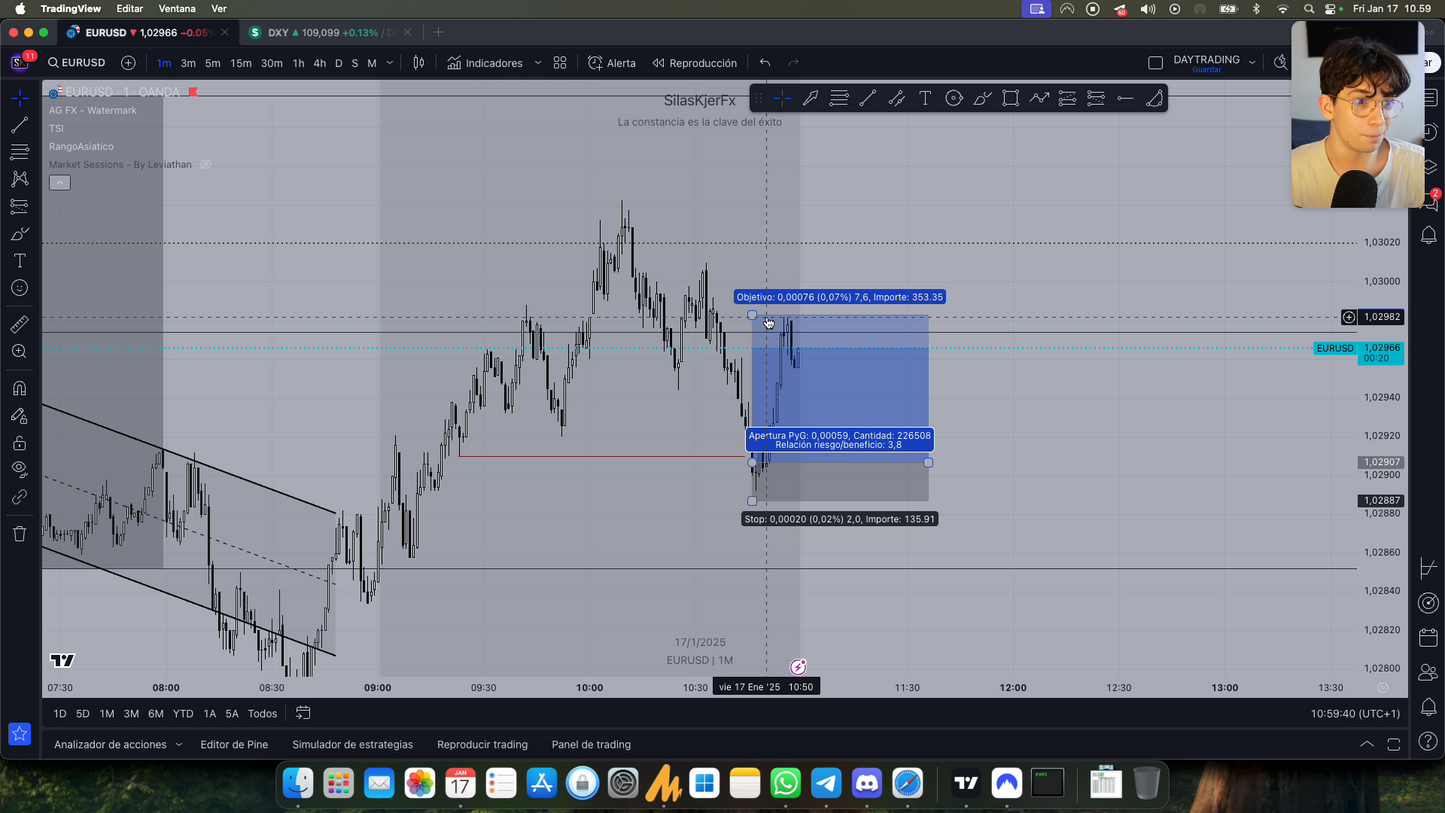Screen dimensions: 1445x813
Task: Select the zoom in tool
Action: pyautogui.click(x=20, y=351)
